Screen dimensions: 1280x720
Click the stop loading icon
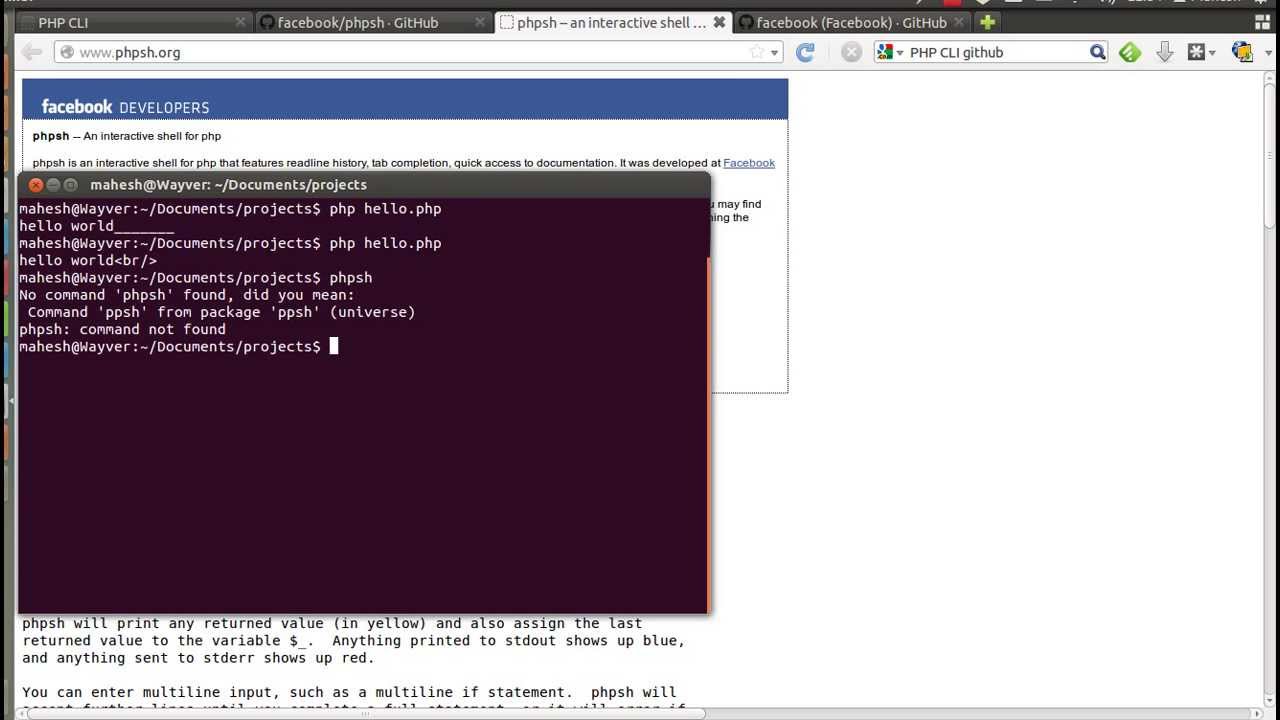851,52
